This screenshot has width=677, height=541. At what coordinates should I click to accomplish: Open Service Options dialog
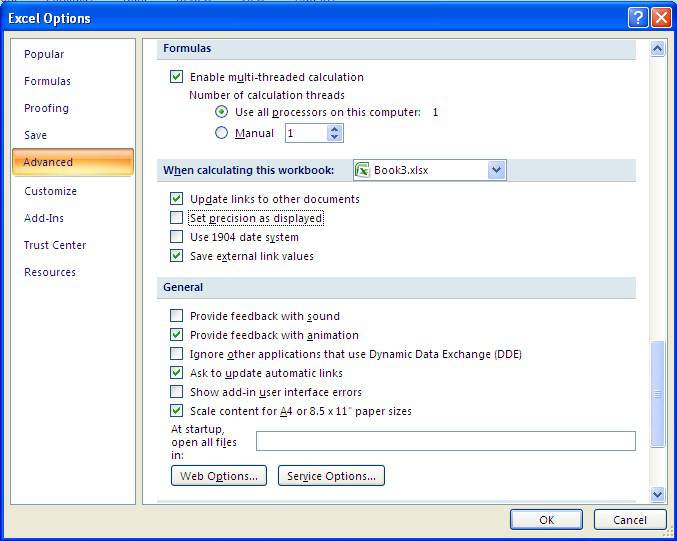(331, 476)
